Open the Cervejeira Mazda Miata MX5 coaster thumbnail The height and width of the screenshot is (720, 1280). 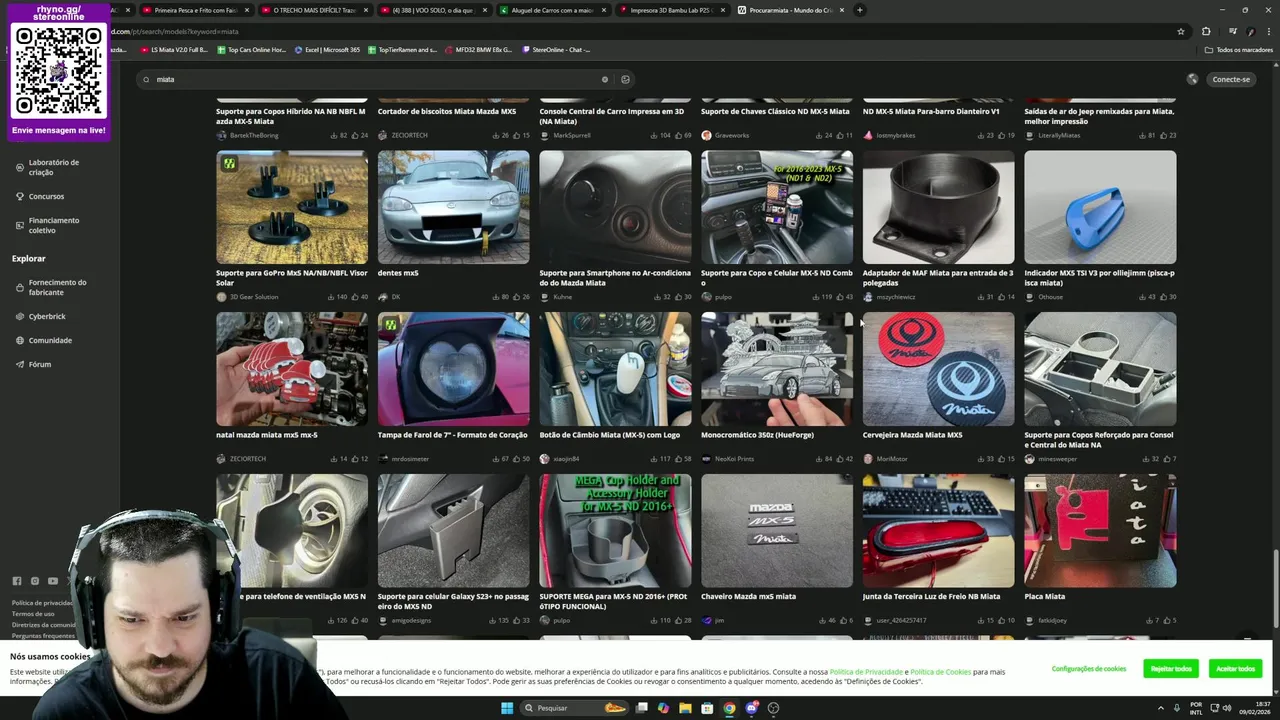[x=939, y=369]
